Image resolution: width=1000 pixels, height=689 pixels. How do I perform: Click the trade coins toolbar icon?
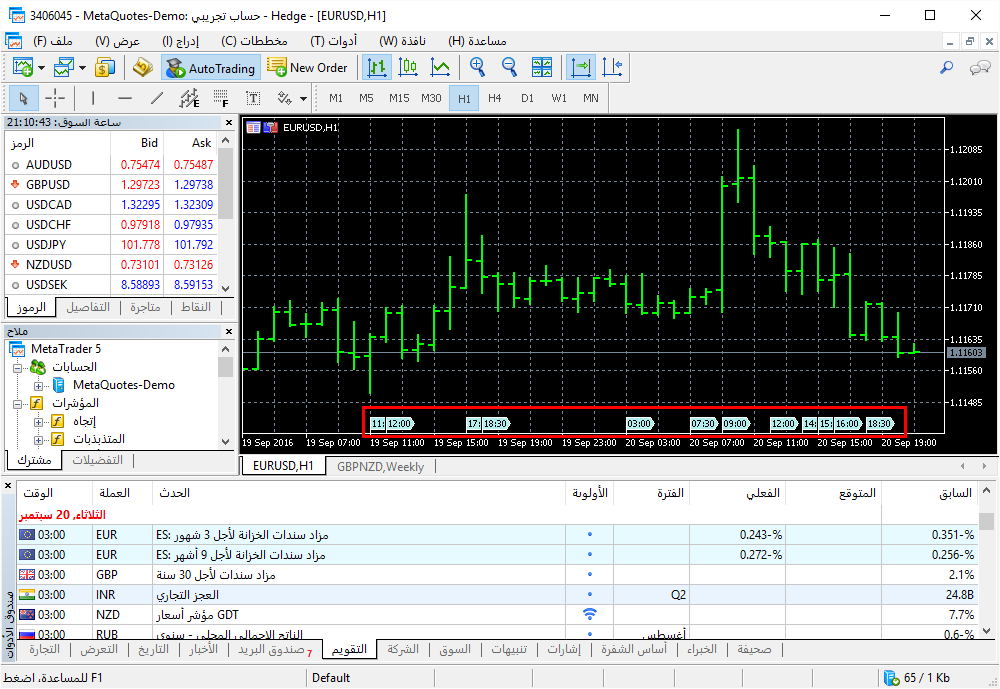105,67
